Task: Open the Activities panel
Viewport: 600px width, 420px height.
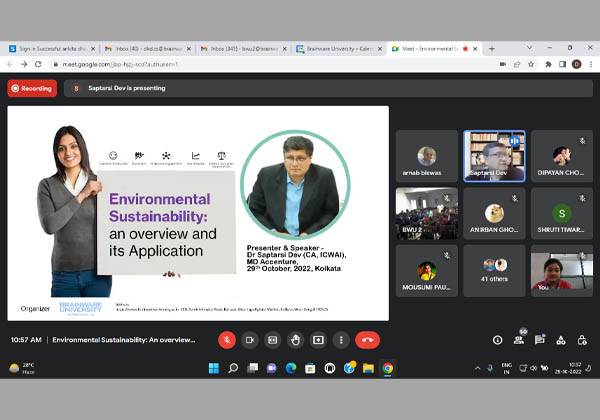Action: click(560, 340)
